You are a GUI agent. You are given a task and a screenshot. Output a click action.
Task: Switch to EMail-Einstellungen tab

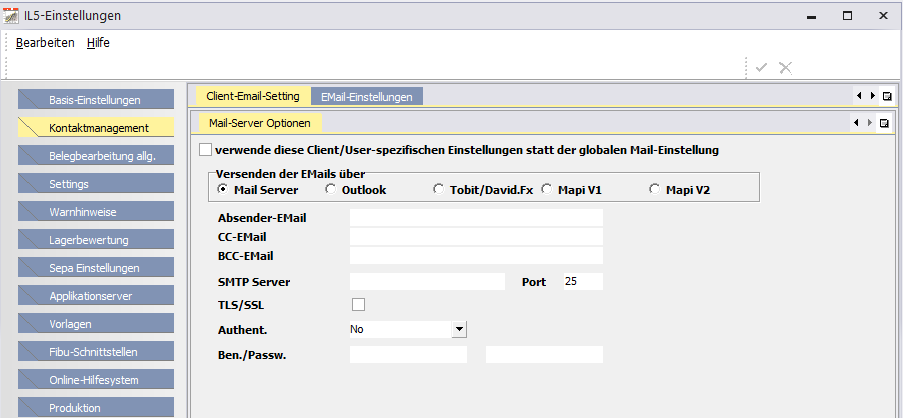[x=367, y=97]
